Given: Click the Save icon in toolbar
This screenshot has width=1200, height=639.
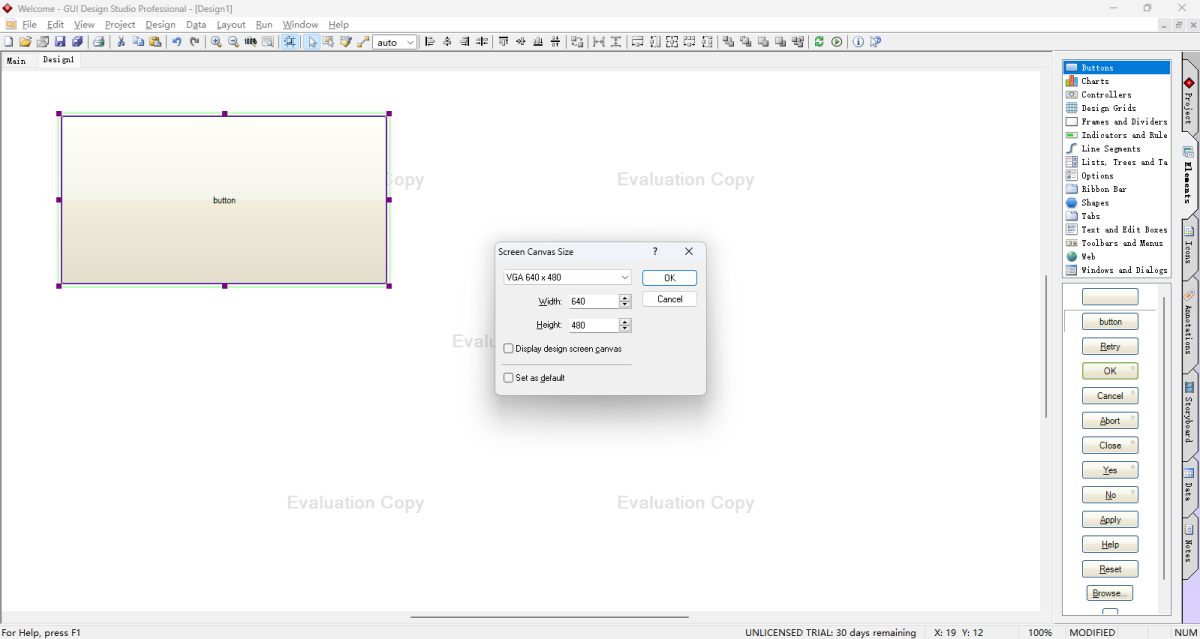Looking at the screenshot, I should click(60, 42).
